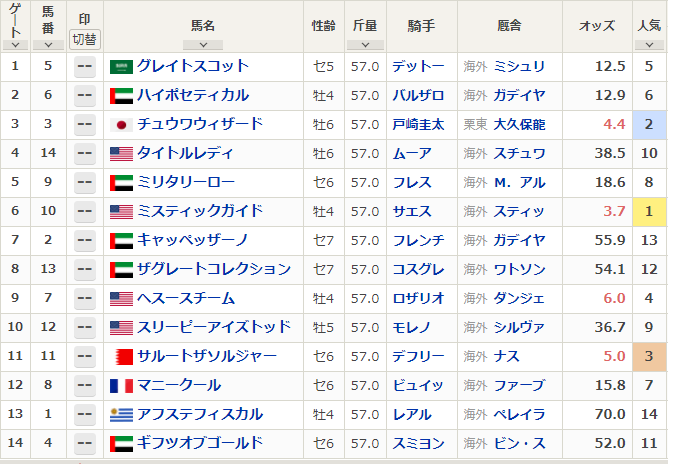673x464 pixels.
Task: Click UAE flag icon beside ギフツオブゴールド
Action: click(121, 444)
